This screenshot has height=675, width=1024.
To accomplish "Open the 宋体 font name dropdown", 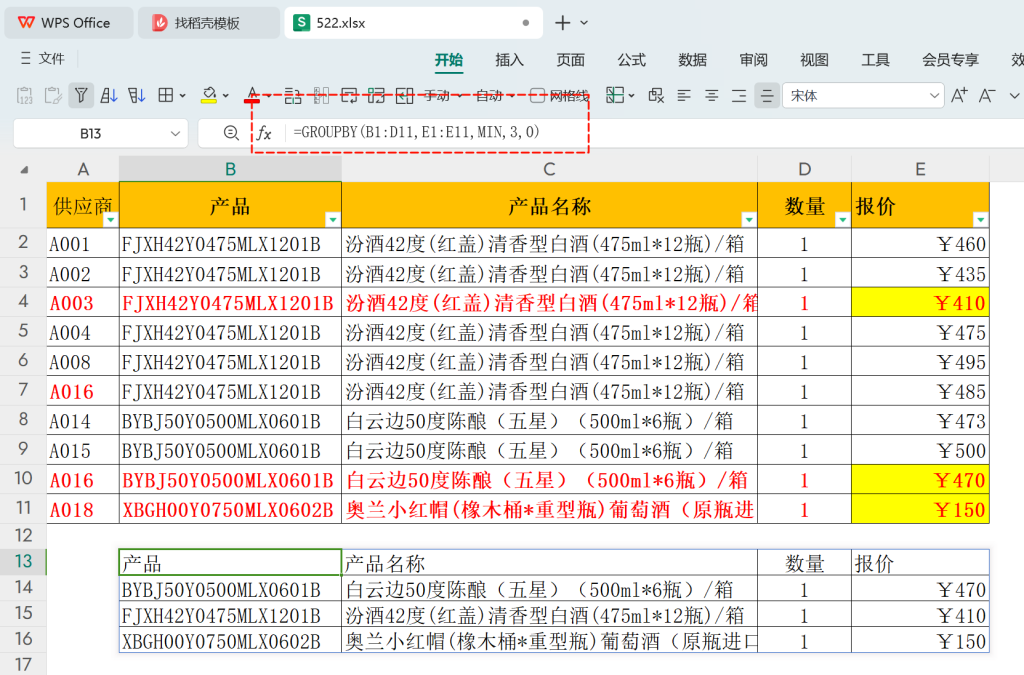I will click(x=934, y=96).
